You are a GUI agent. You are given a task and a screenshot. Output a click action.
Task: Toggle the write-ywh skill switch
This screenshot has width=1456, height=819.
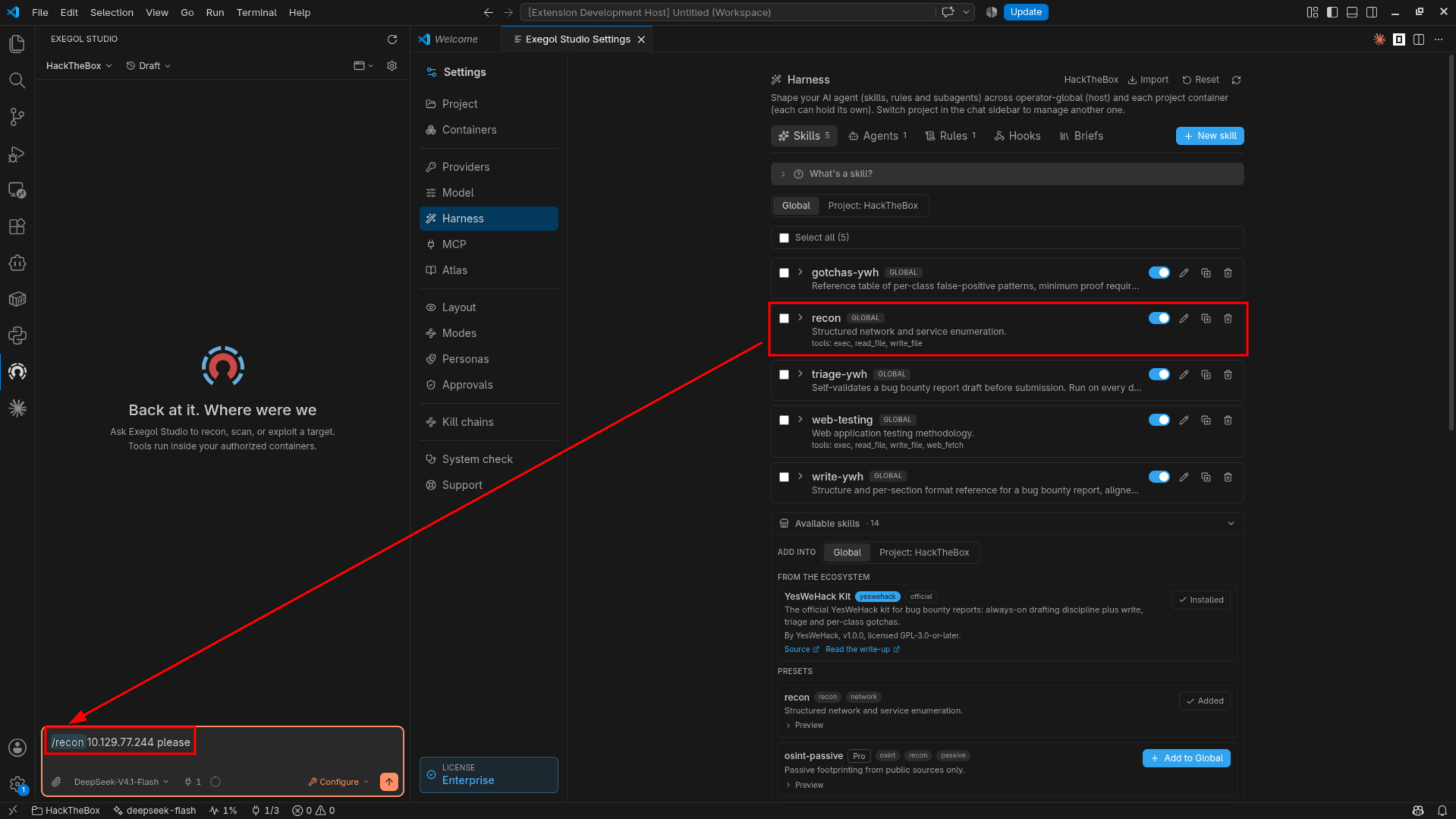(x=1159, y=477)
